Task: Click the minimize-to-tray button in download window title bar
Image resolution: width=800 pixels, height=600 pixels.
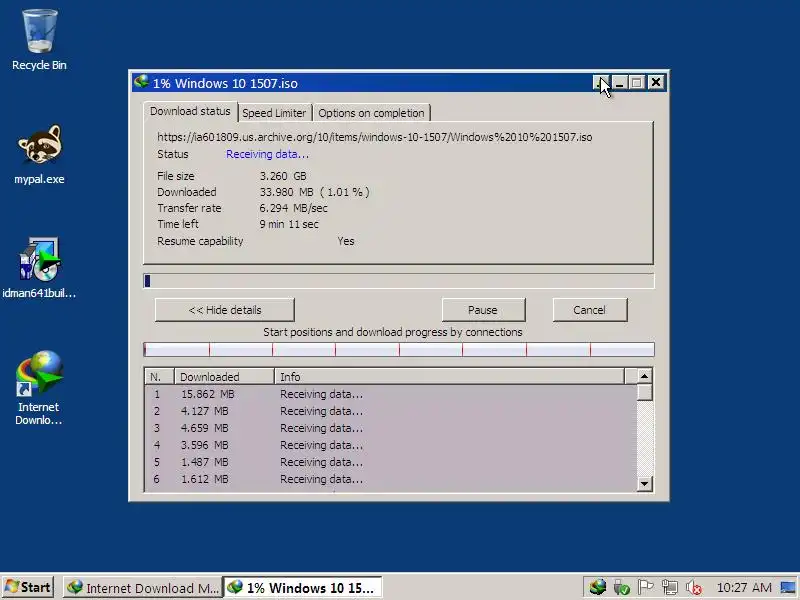Action: pyautogui.click(x=601, y=83)
